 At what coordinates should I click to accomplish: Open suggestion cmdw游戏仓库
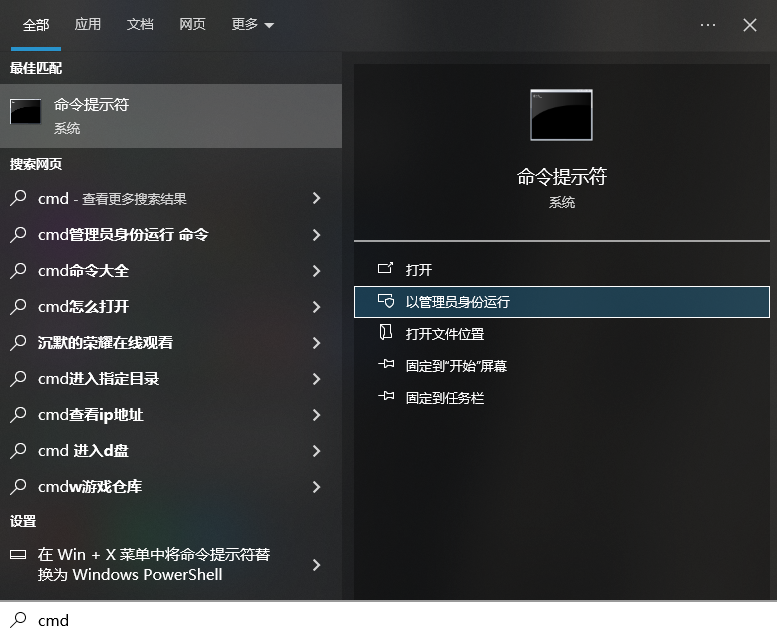171,487
